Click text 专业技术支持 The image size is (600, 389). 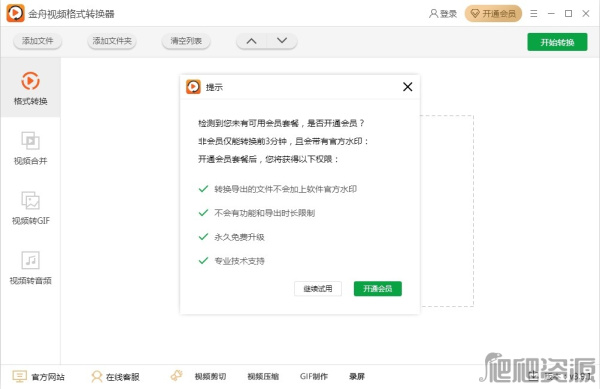(x=239, y=261)
